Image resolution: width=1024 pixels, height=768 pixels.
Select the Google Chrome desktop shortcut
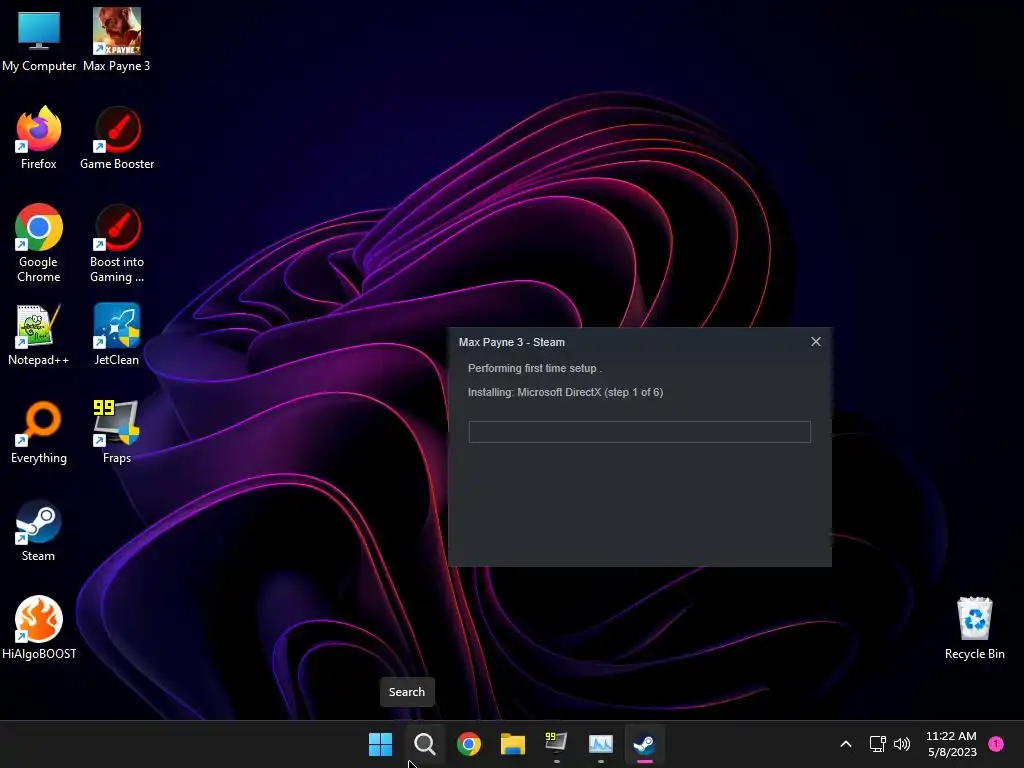(x=39, y=244)
